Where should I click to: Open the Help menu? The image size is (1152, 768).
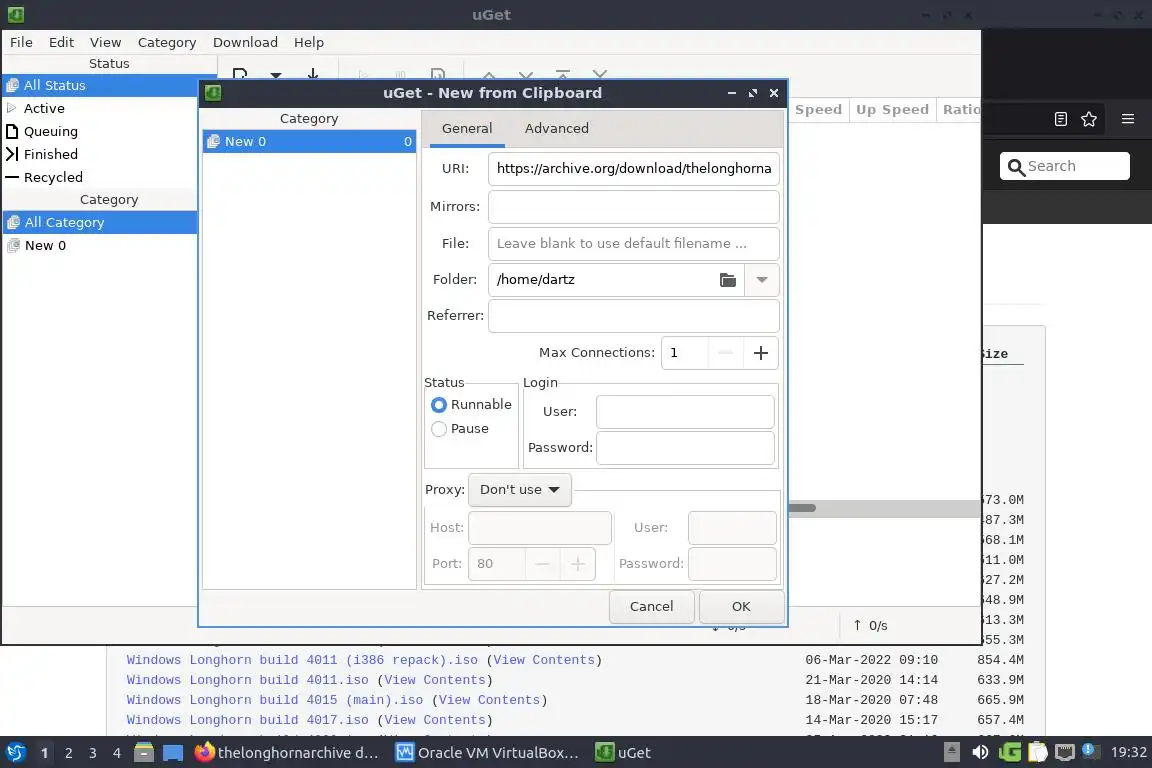[309, 43]
